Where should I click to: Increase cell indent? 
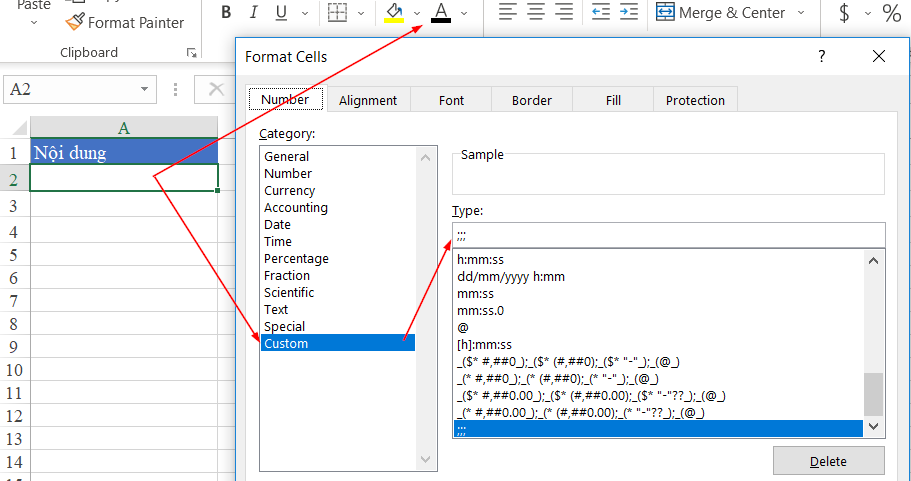(x=629, y=12)
